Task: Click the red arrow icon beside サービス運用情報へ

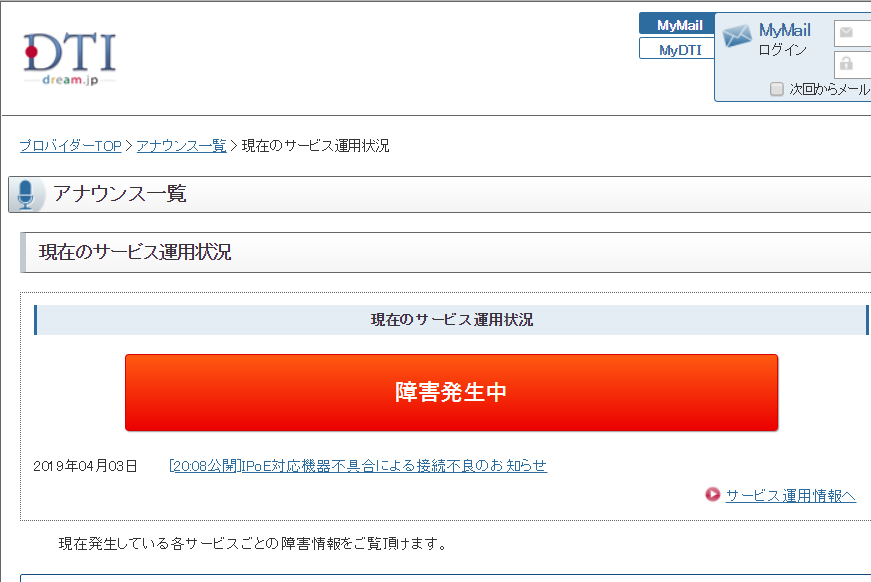Action: [713, 494]
